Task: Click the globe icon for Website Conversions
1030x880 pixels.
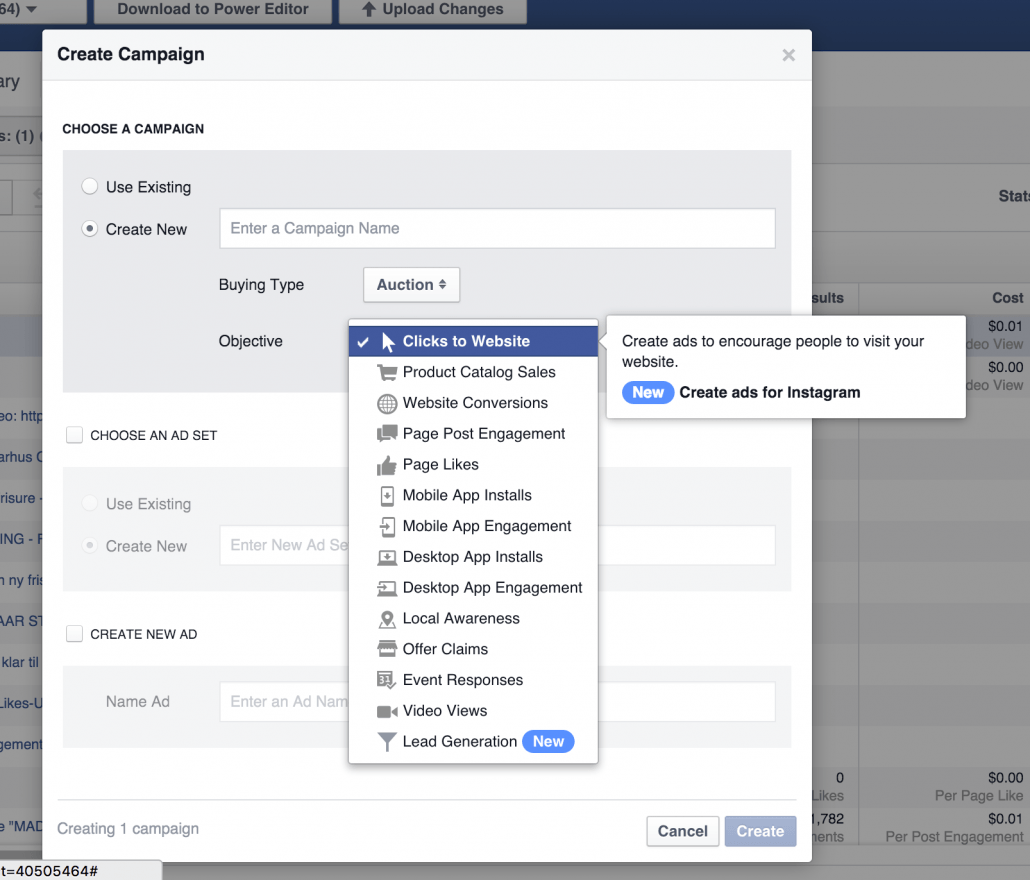Action: tap(387, 403)
